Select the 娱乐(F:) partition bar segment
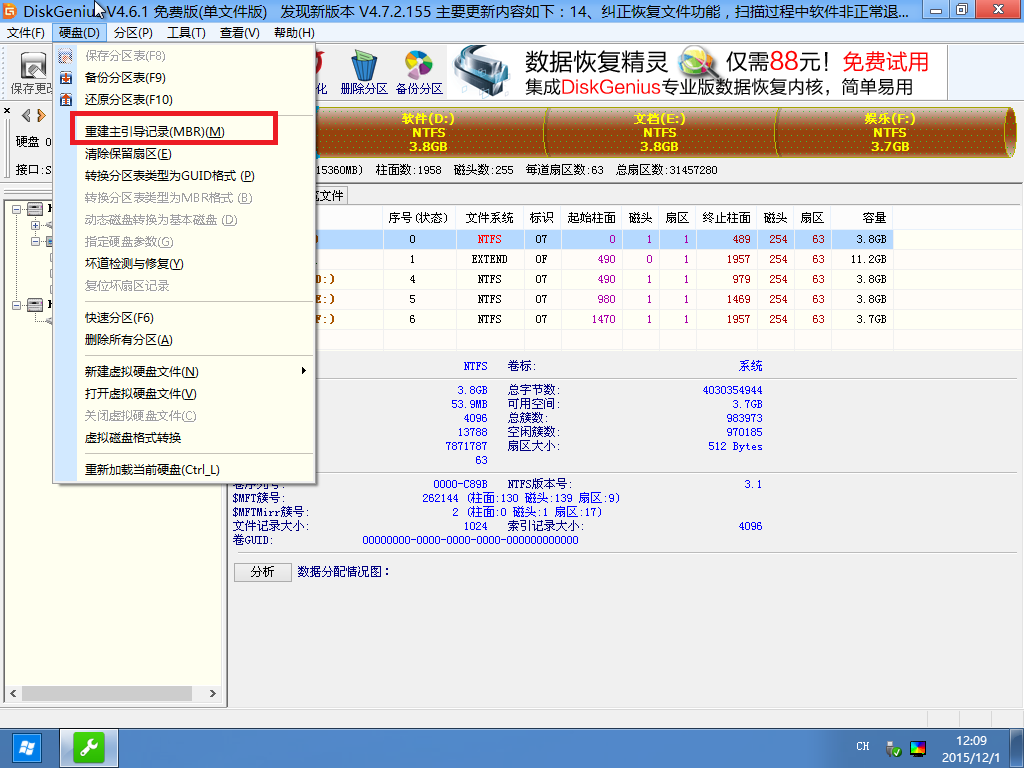The image size is (1024, 768). click(x=889, y=132)
